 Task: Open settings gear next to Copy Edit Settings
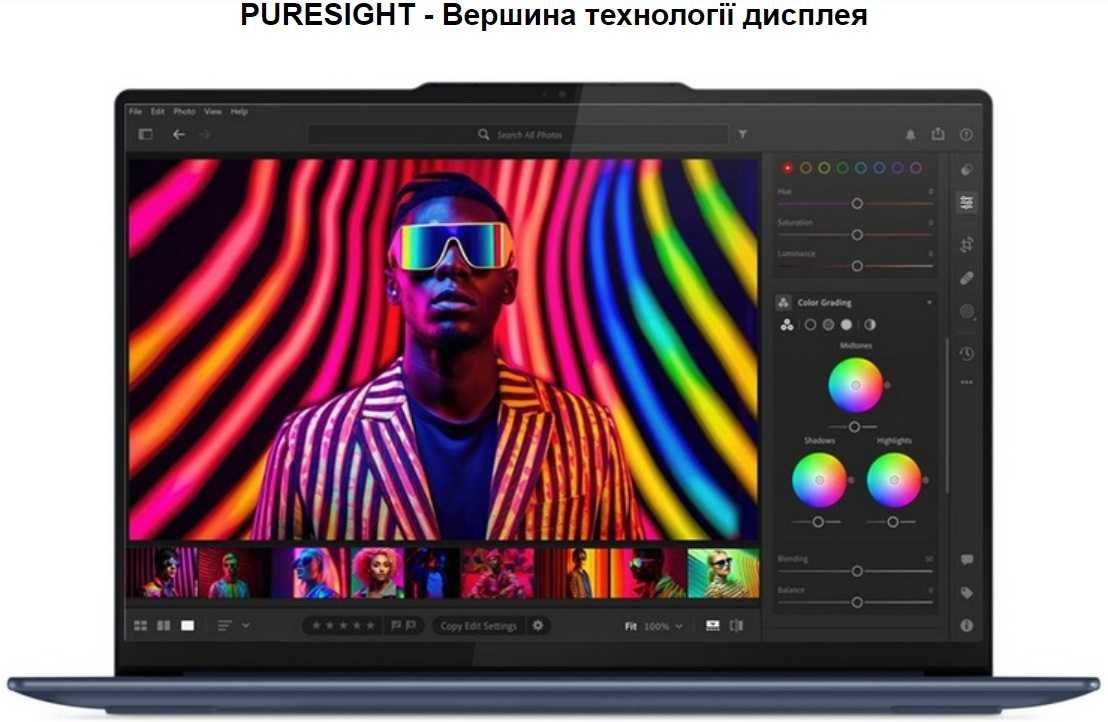click(x=538, y=625)
